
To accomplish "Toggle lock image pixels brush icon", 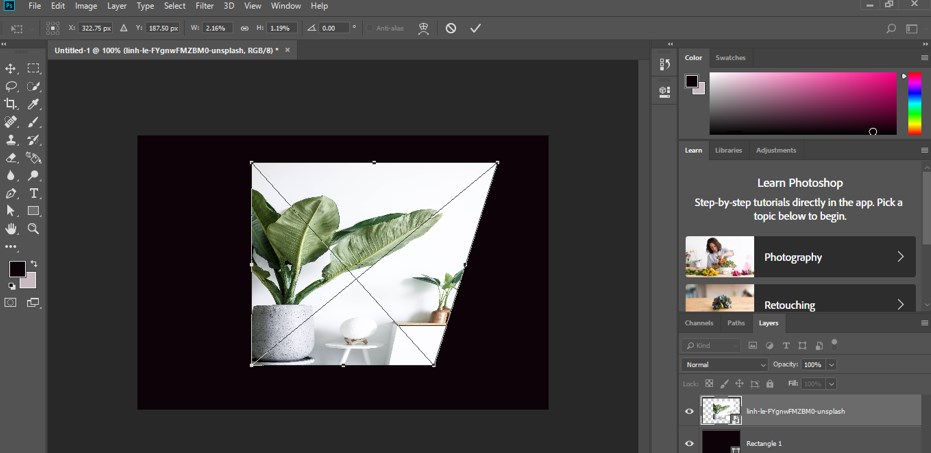I will click(724, 384).
